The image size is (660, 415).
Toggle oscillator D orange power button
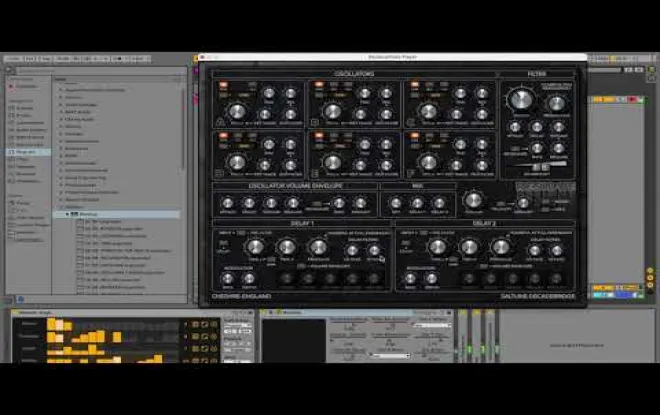(x=223, y=136)
